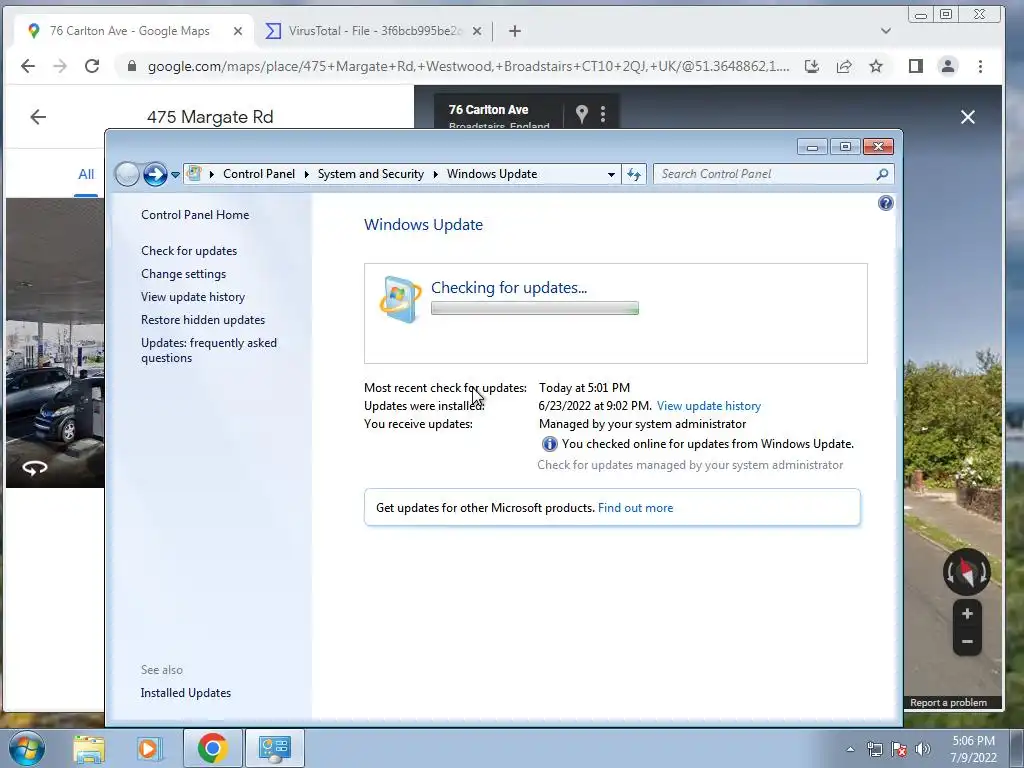Close the VirusTotal tab
Image resolution: width=1024 pixels, height=768 pixels.
click(x=477, y=31)
